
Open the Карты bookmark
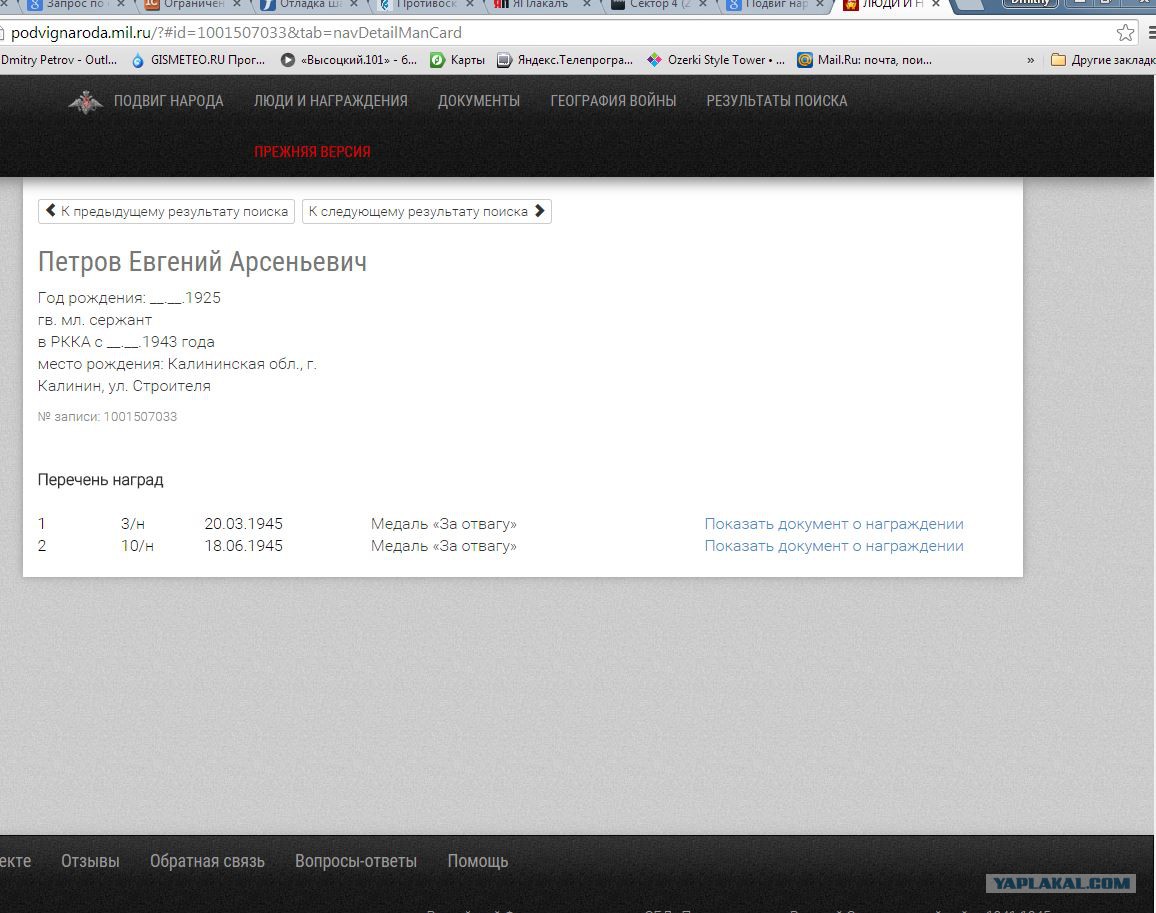[x=458, y=60]
